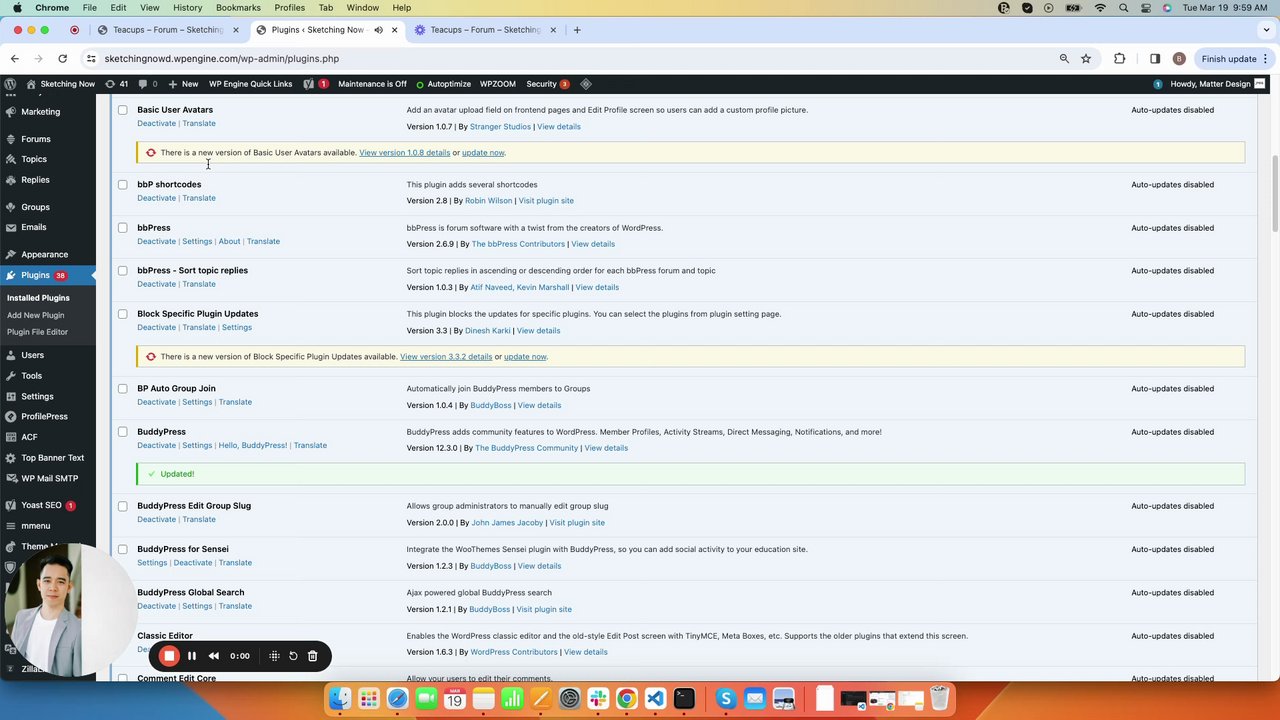This screenshot has height=720, width=1280.
Task: View version 3.3.2 details link
Action: point(446,357)
